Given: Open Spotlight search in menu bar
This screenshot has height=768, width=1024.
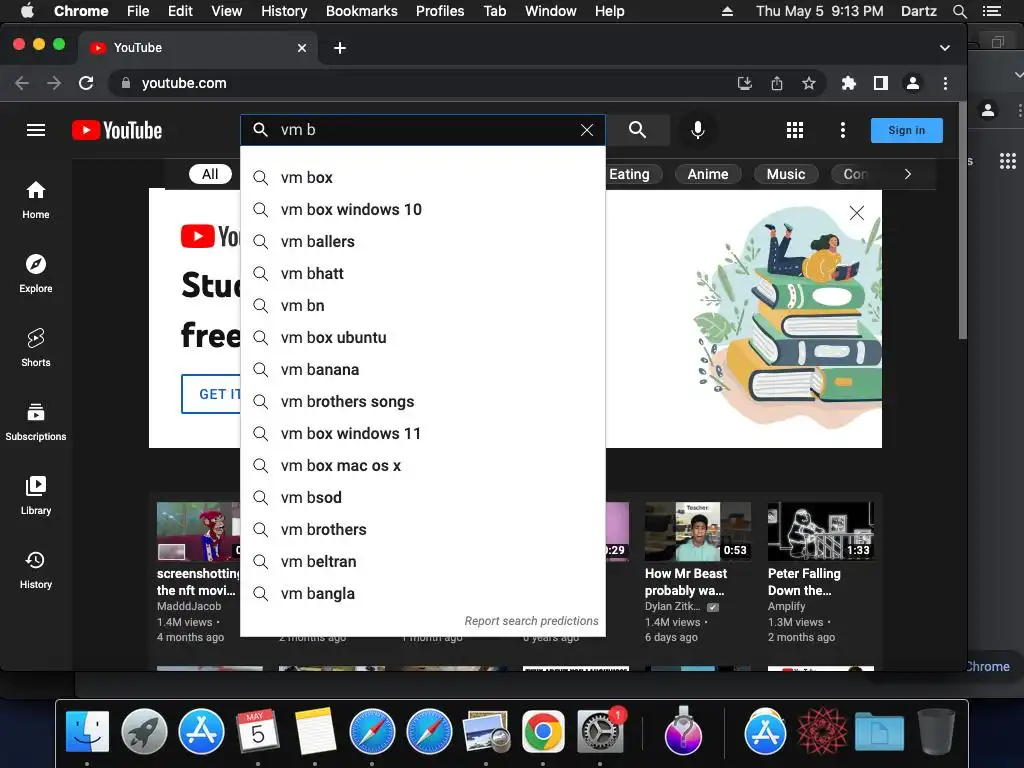Looking at the screenshot, I should point(959,11).
